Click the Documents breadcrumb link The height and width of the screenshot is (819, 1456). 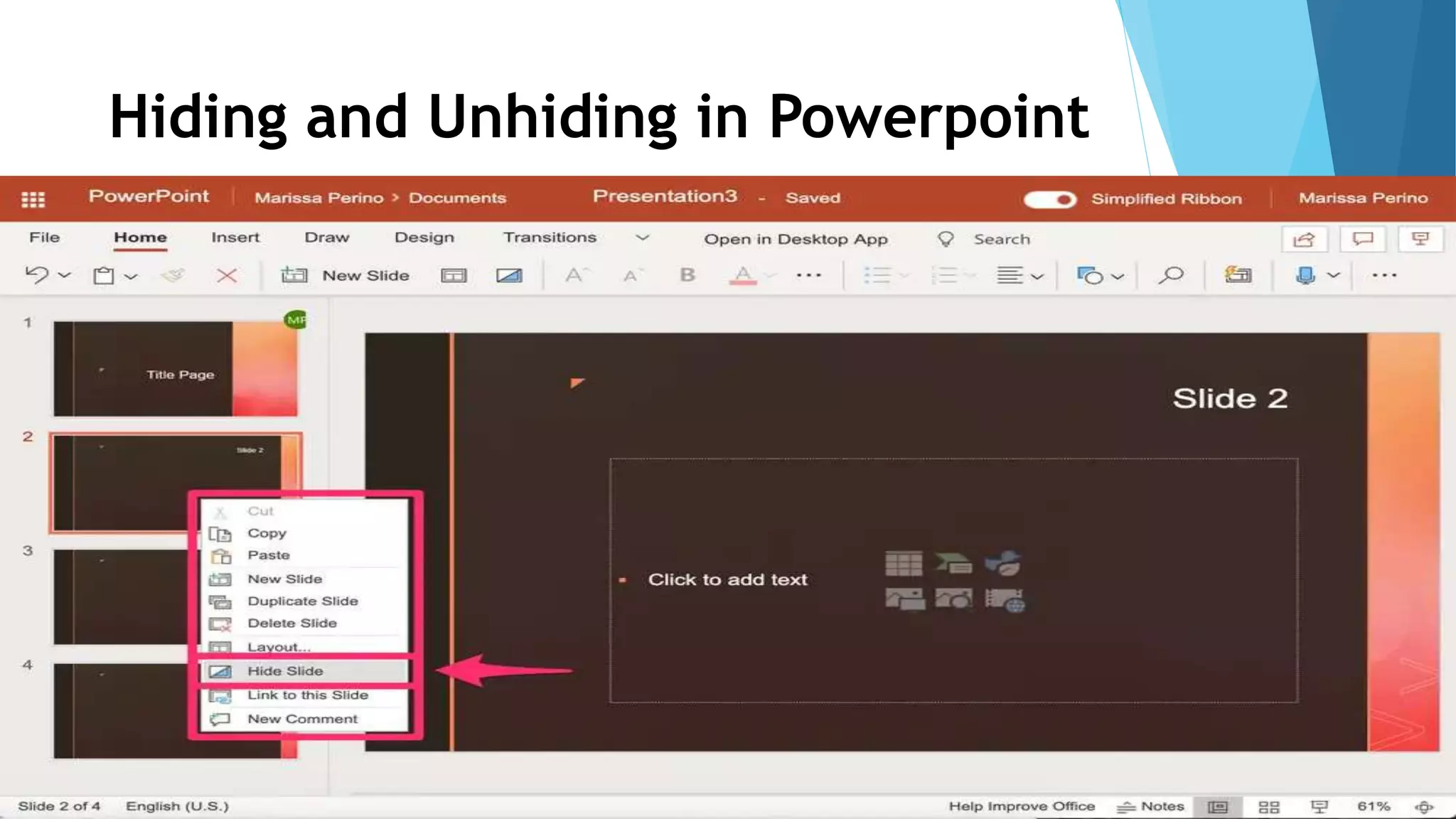tap(457, 198)
